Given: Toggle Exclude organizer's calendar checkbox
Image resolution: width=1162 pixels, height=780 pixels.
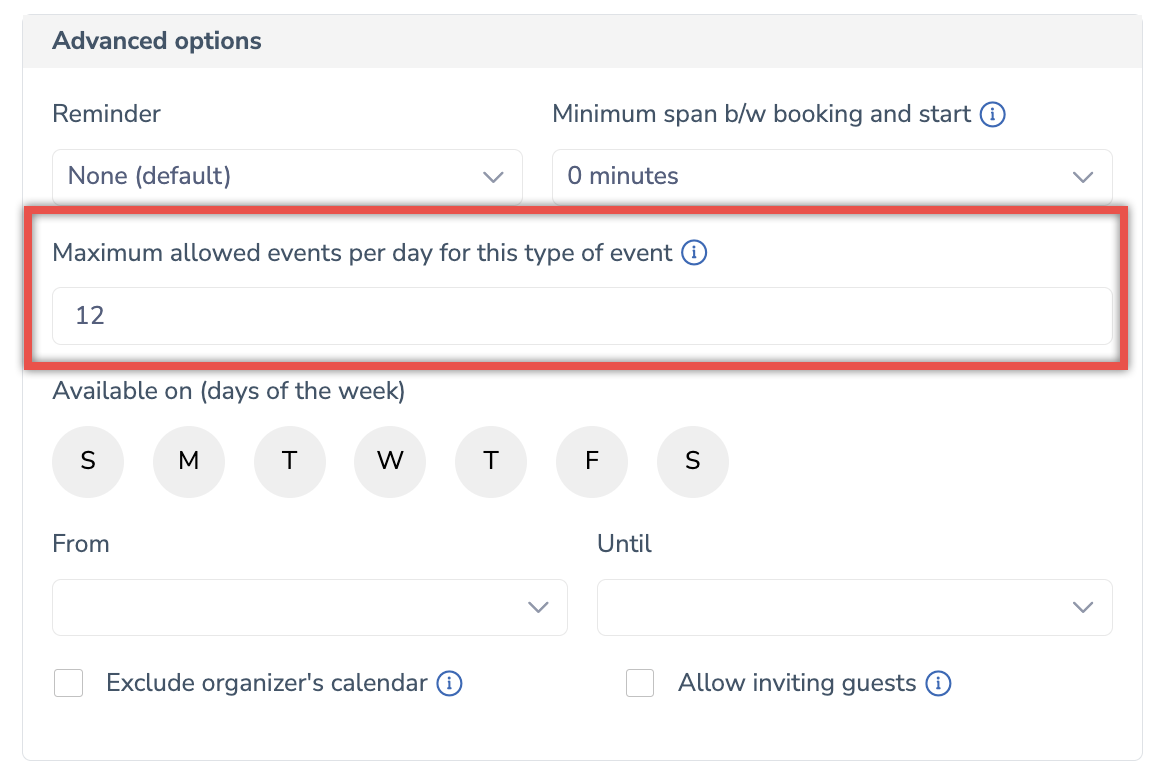Looking at the screenshot, I should pyautogui.click(x=68, y=683).
